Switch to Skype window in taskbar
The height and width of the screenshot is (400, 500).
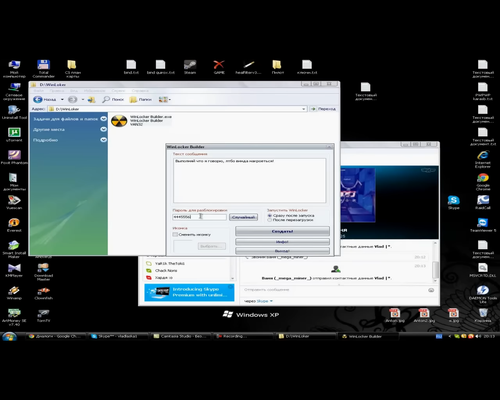click(118, 336)
